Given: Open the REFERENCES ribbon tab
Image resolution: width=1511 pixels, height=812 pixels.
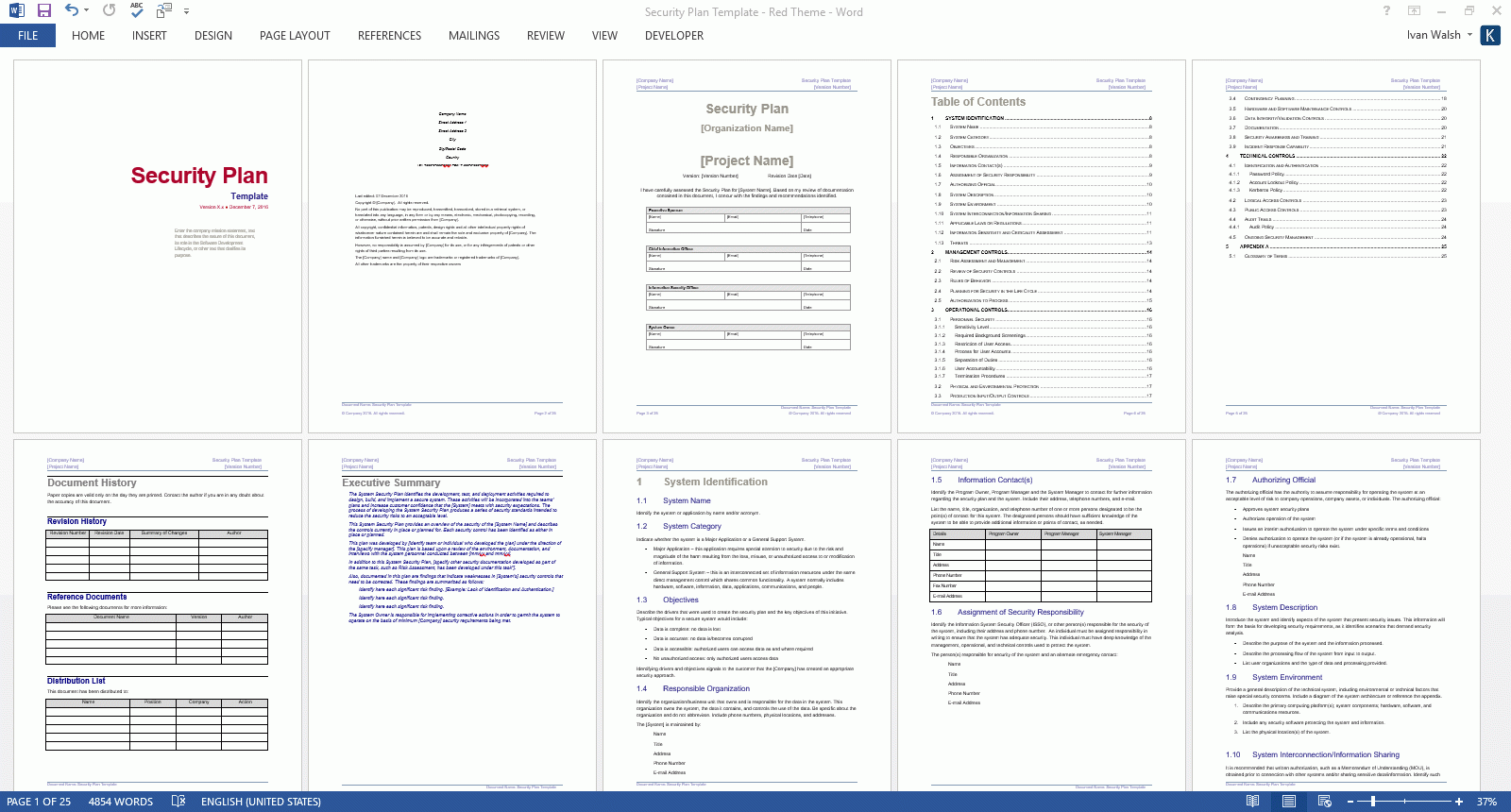Looking at the screenshot, I should pyautogui.click(x=389, y=36).
